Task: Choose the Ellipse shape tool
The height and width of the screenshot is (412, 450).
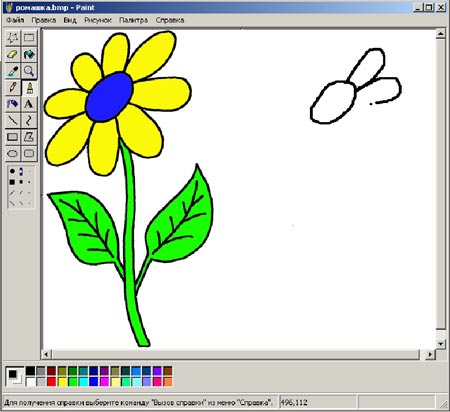Action: coord(13,154)
